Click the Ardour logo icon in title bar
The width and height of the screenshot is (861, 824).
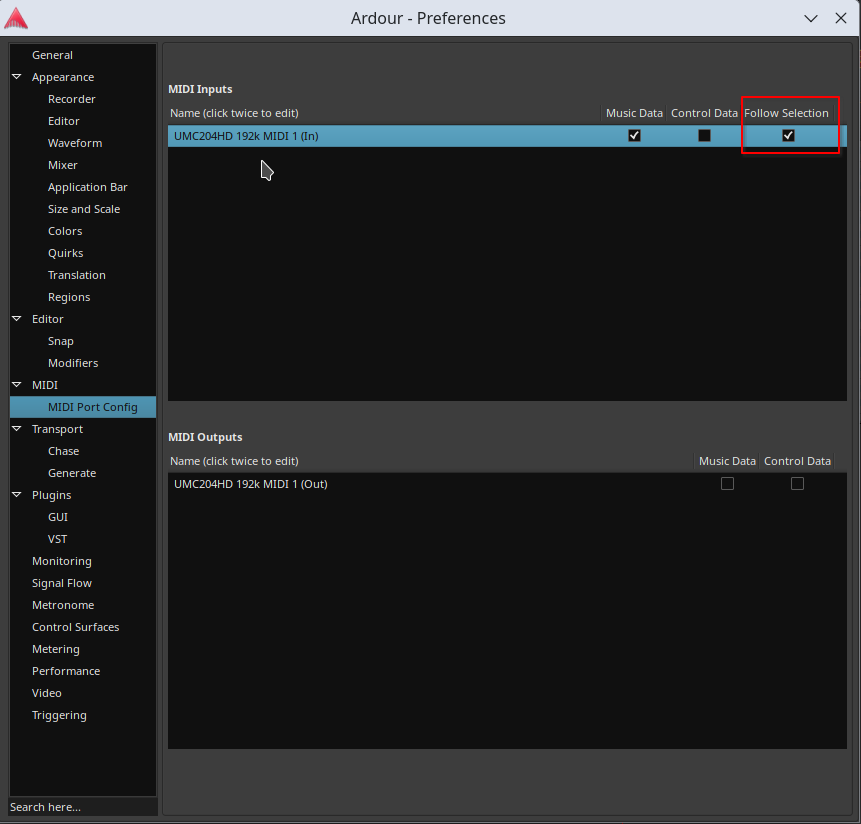click(16, 18)
